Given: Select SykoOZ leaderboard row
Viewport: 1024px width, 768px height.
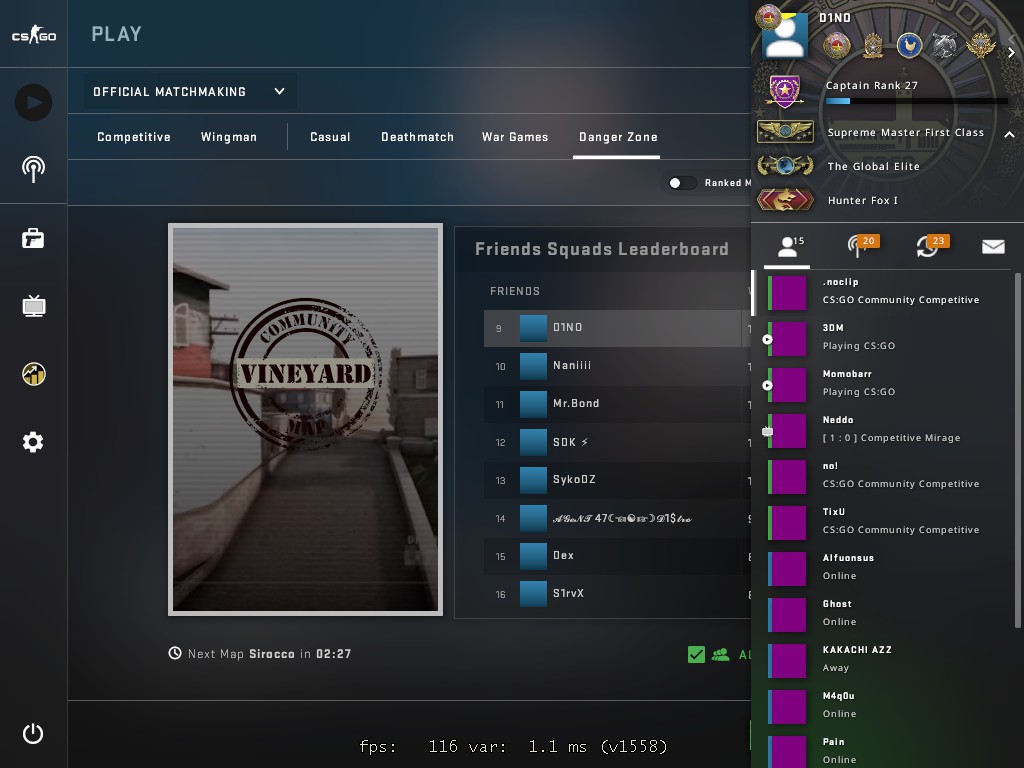Looking at the screenshot, I should pyautogui.click(x=617, y=480).
